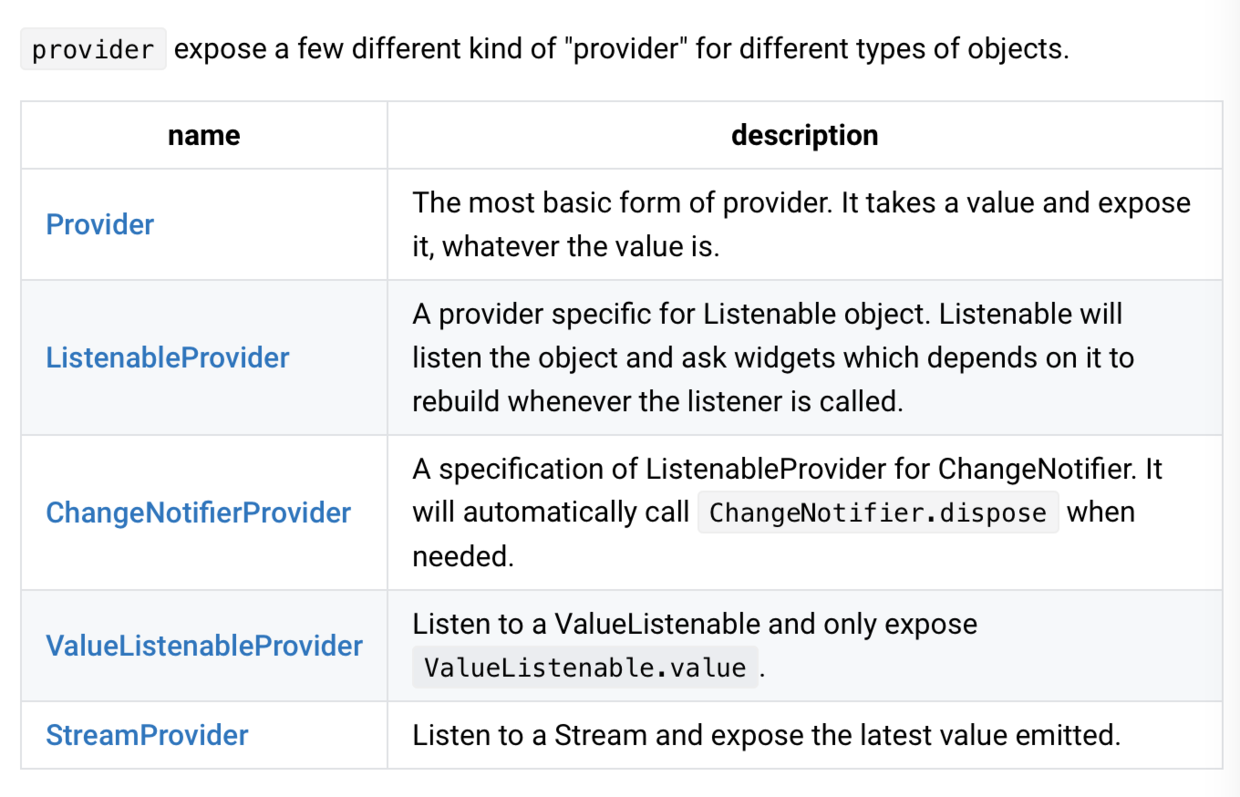Viewport: 1240px width, 797px height.
Task: Open the ListenableProvider link
Action: click(167, 357)
